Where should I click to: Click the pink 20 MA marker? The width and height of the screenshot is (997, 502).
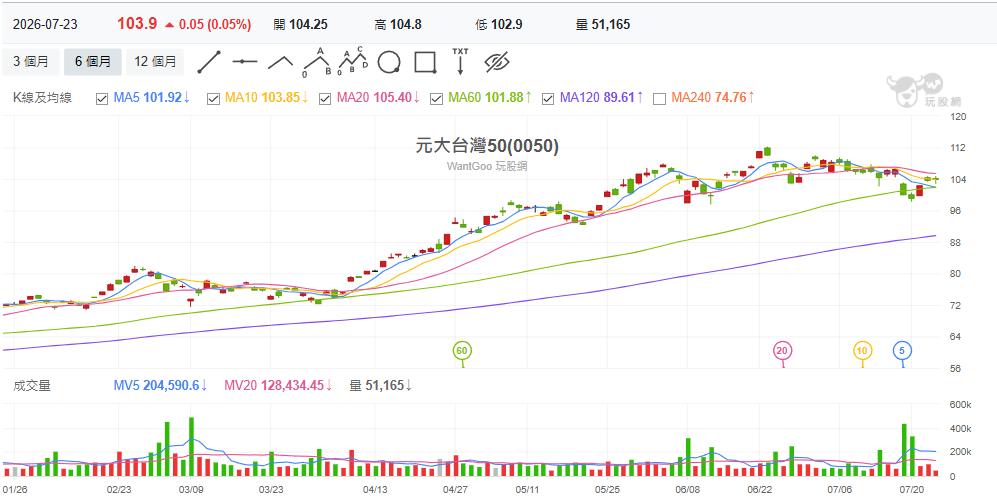(783, 351)
